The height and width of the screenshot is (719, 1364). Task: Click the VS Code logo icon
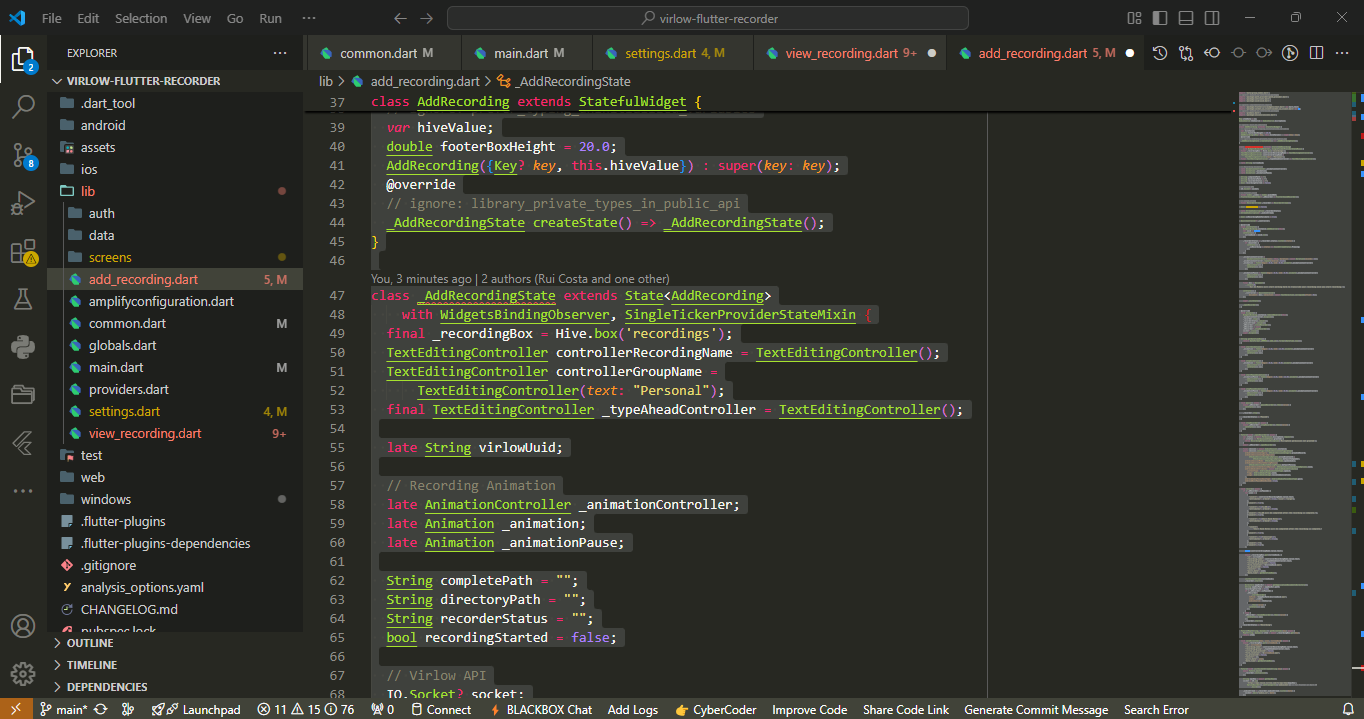click(x=17, y=18)
